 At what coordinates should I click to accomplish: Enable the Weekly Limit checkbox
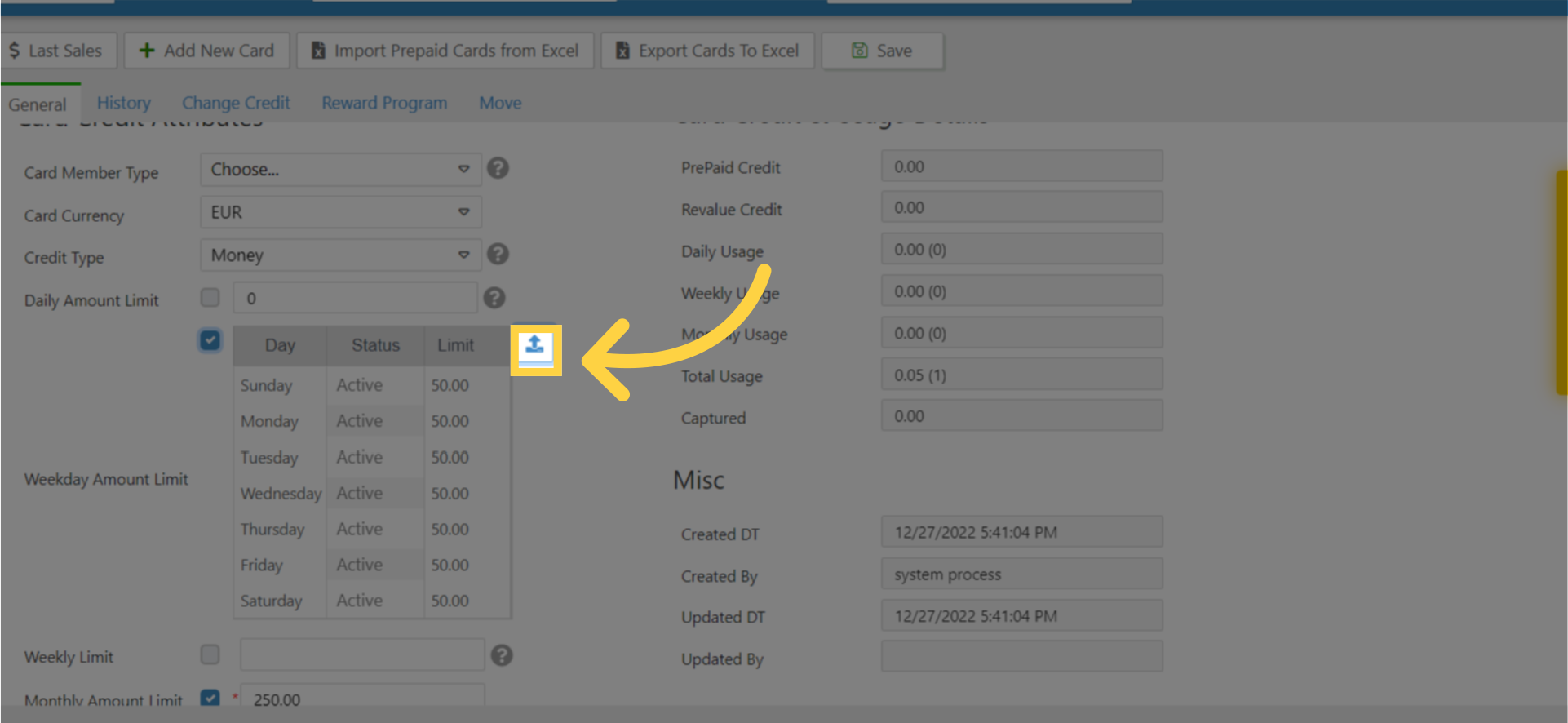pos(210,654)
